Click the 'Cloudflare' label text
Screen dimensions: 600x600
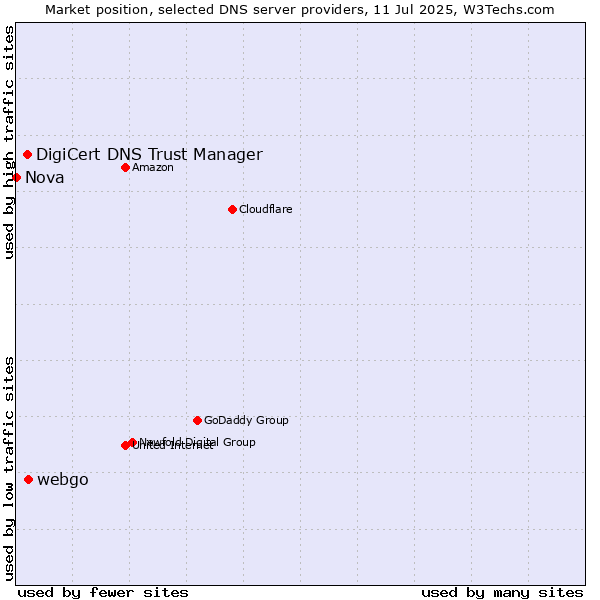266,209
